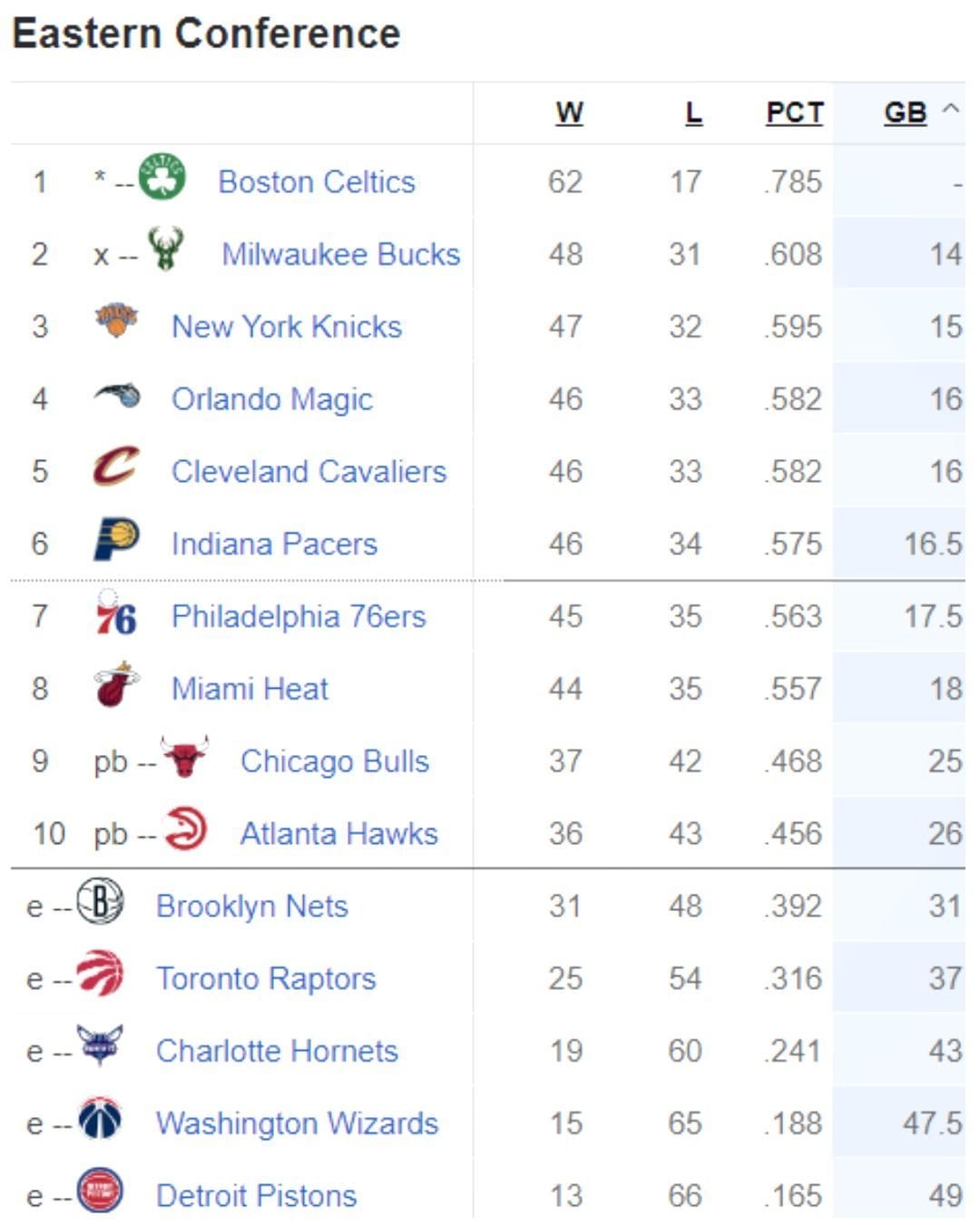This screenshot has height=1225, width=980.
Task: Open the Charlotte Hornets team page
Action: (275, 1050)
